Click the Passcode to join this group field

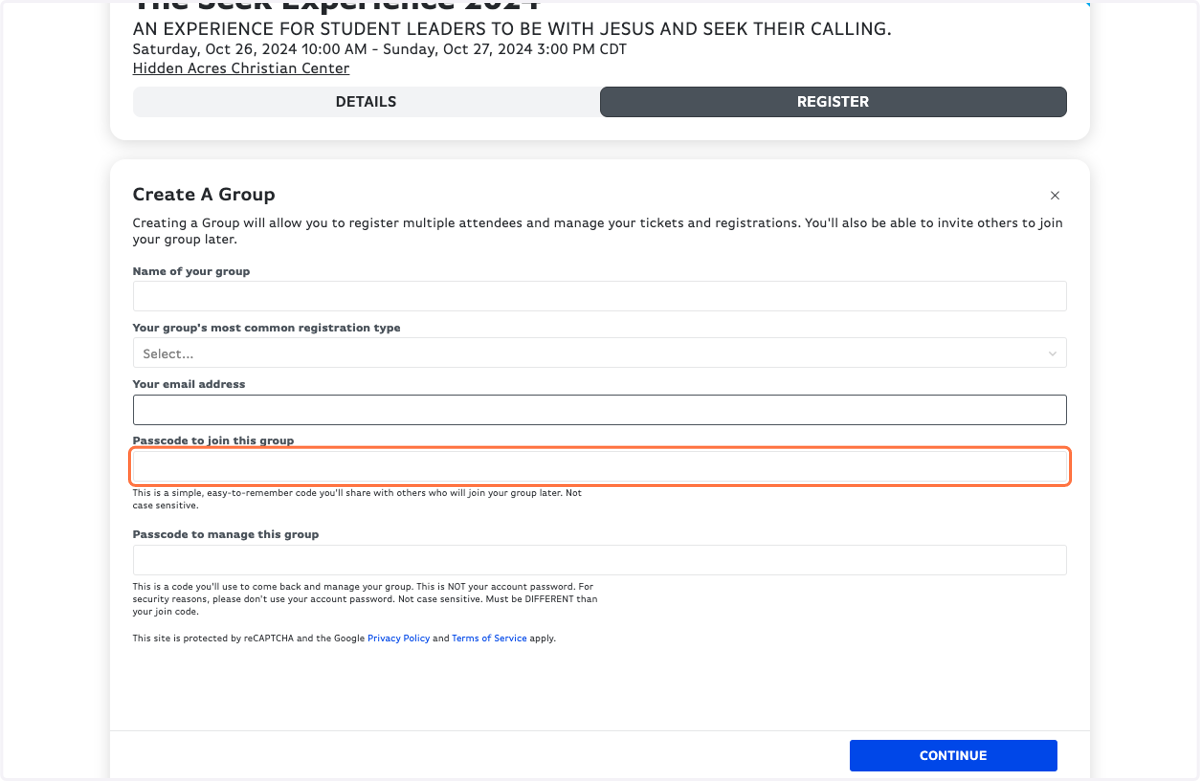600,466
